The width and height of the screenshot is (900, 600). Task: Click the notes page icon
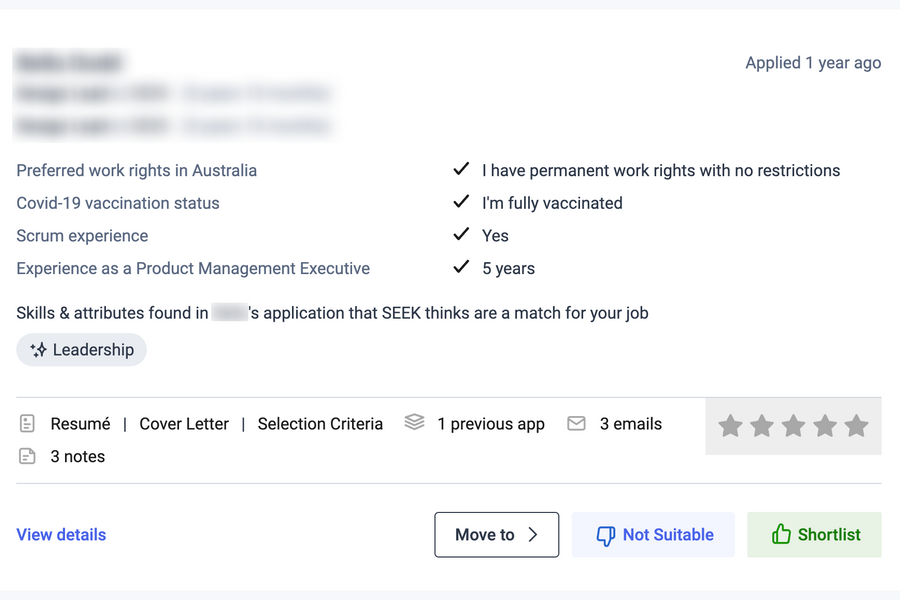[27, 457]
